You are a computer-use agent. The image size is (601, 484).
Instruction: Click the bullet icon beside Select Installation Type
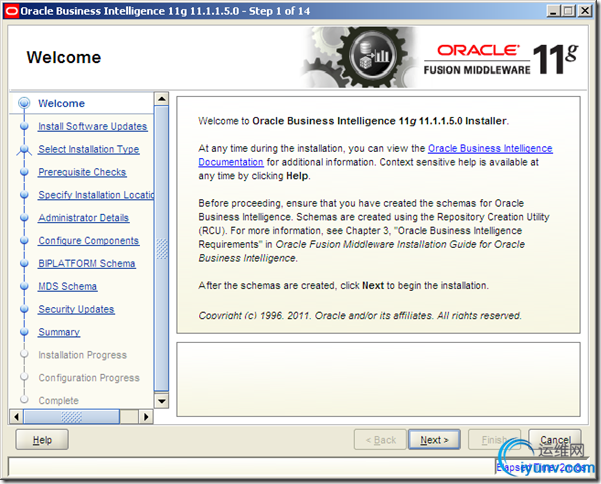pos(24,149)
